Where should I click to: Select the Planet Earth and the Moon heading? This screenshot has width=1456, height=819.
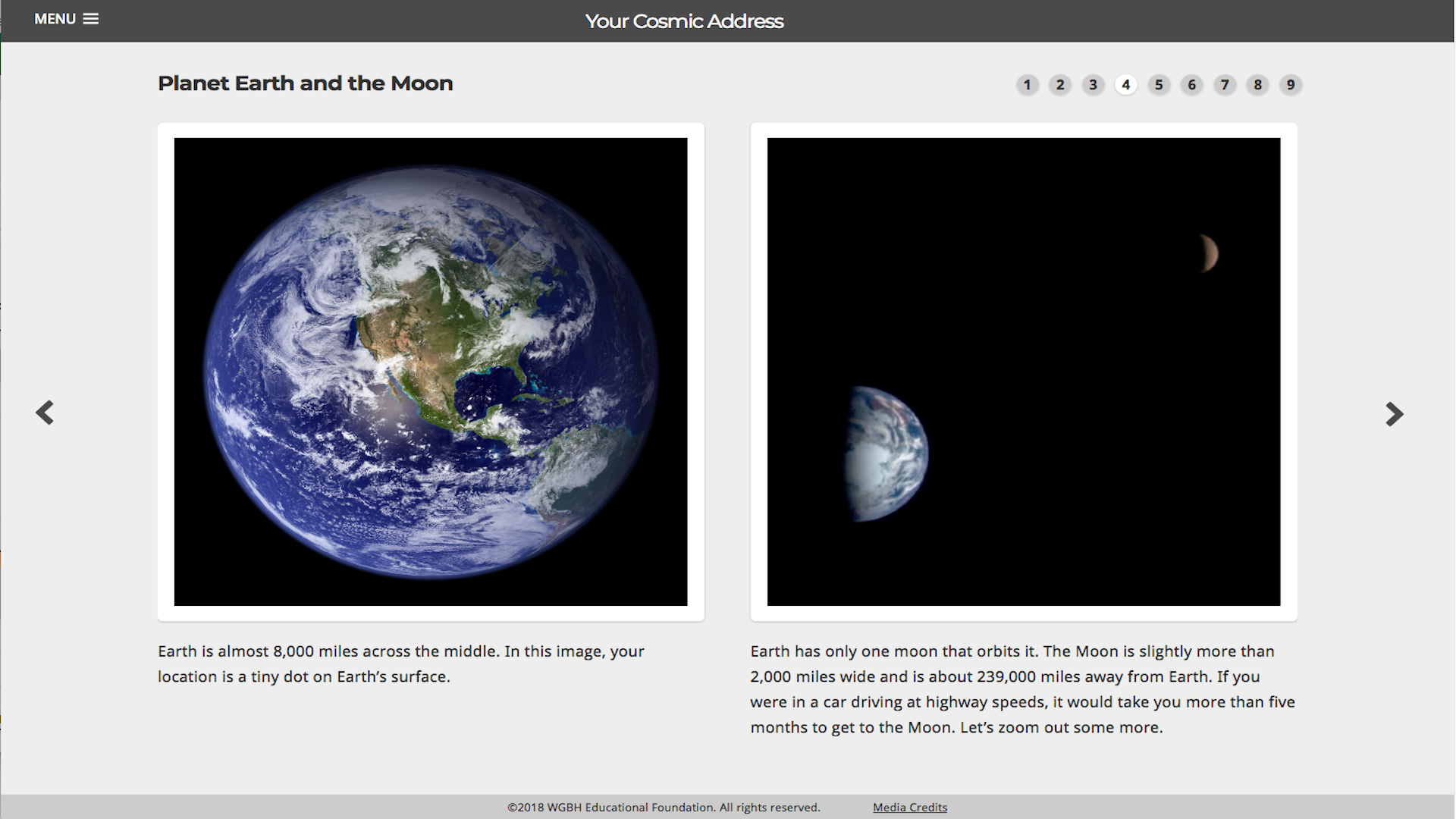pos(305,83)
